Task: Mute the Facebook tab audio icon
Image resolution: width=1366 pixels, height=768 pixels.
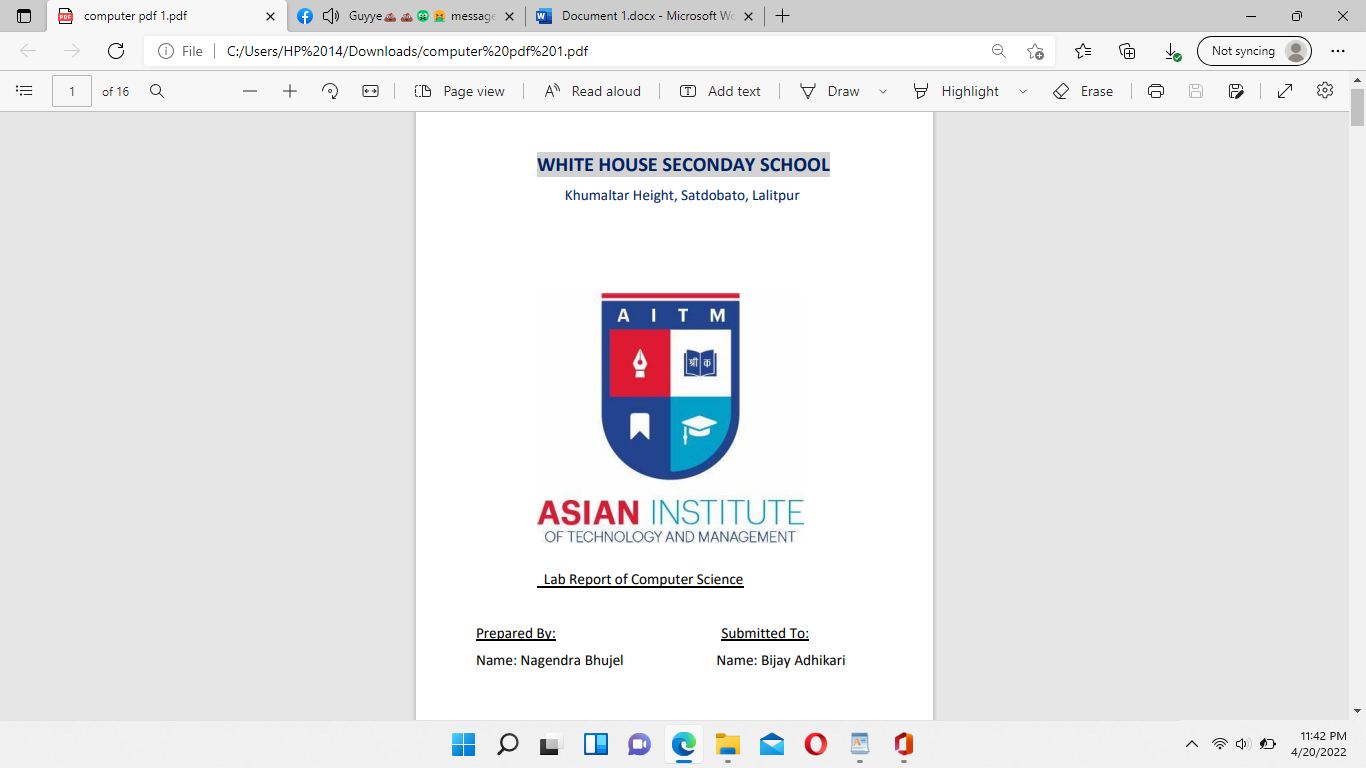Action: (331, 16)
